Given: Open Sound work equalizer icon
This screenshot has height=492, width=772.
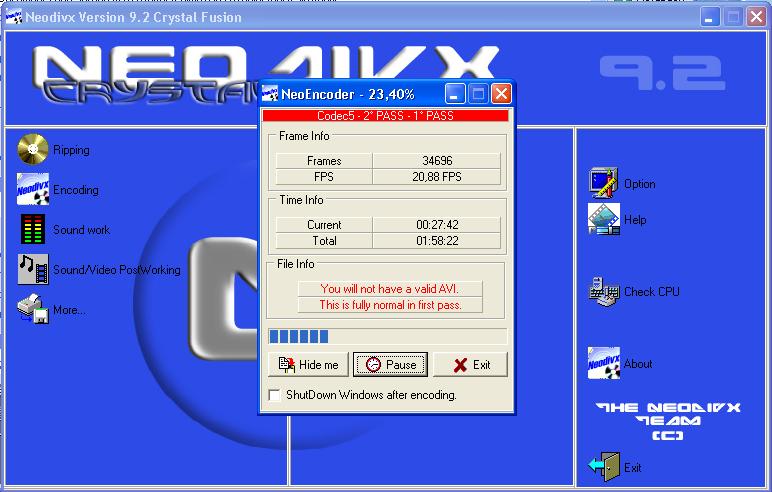Looking at the screenshot, I should 33,229.
